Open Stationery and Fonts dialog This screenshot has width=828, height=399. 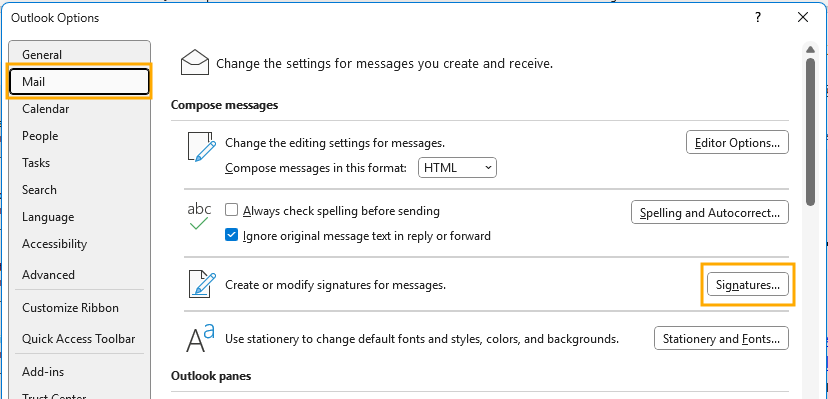721,338
